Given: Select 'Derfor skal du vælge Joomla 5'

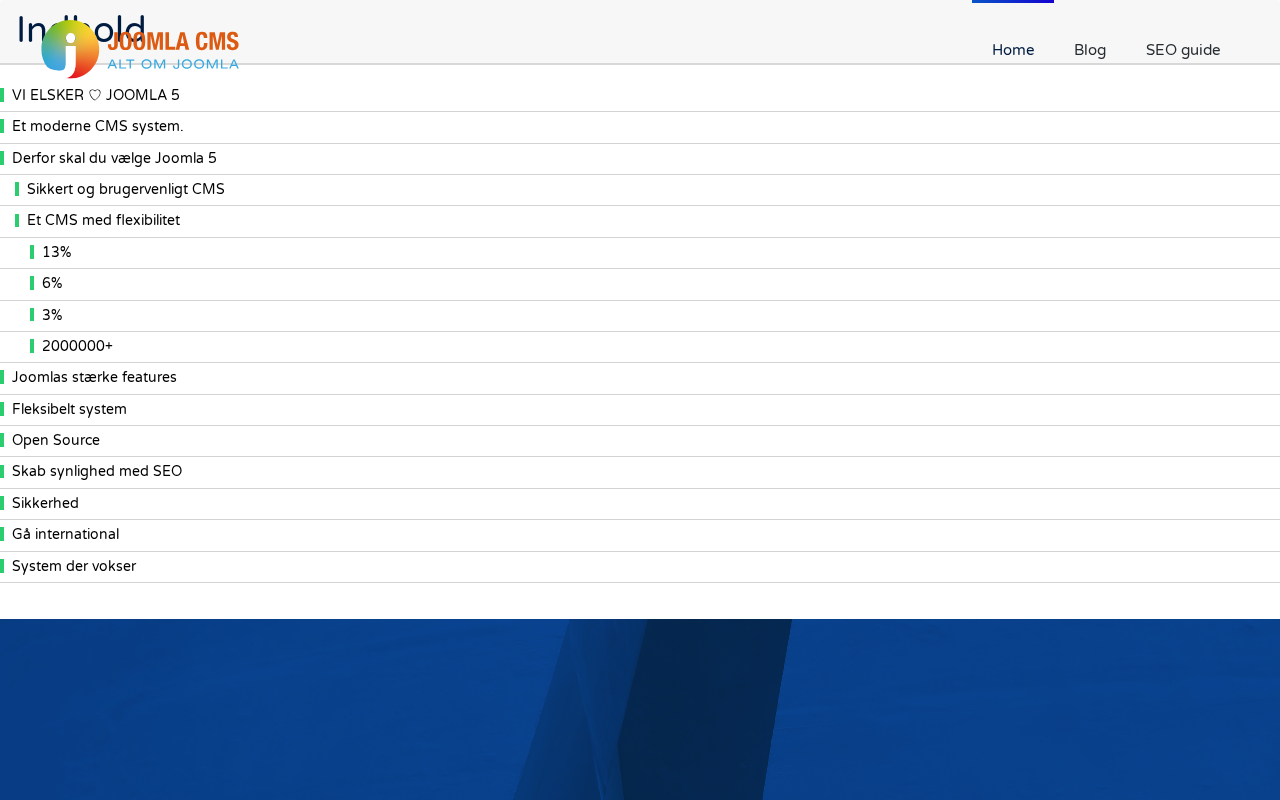Looking at the screenshot, I should click(114, 158).
